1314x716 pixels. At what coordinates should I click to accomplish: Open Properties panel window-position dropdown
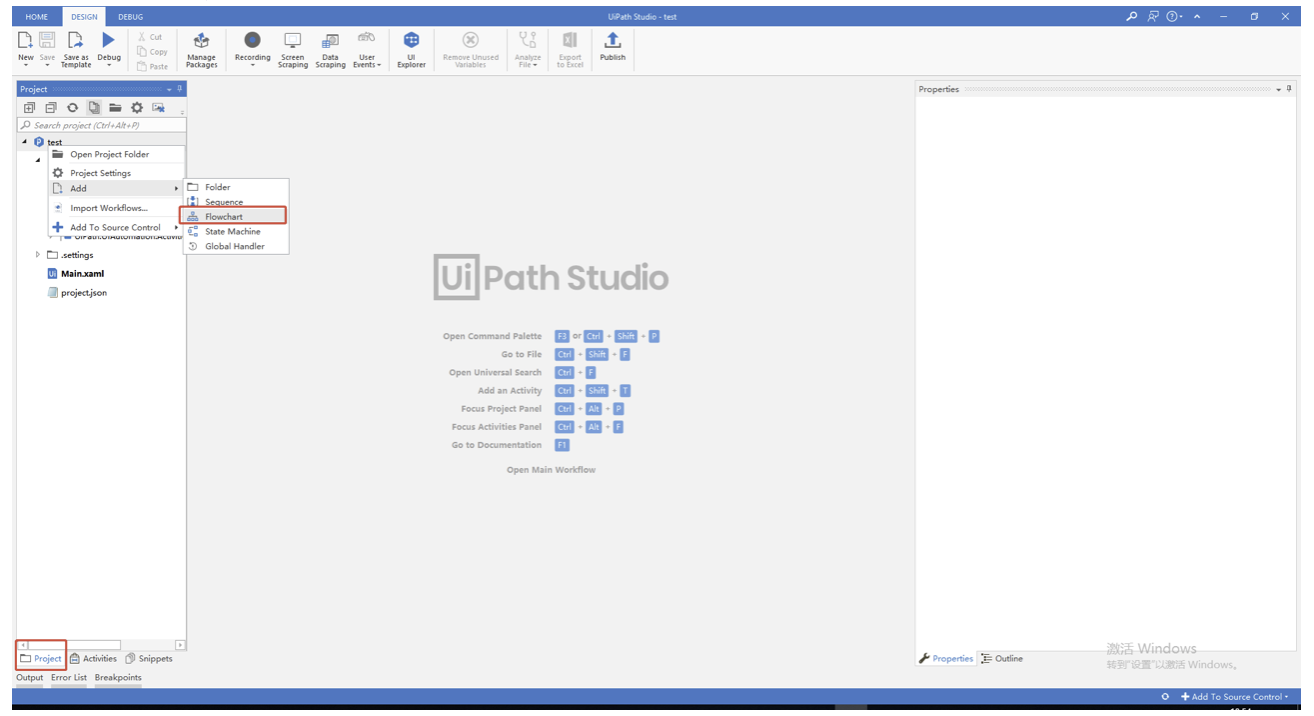point(1279,89)
